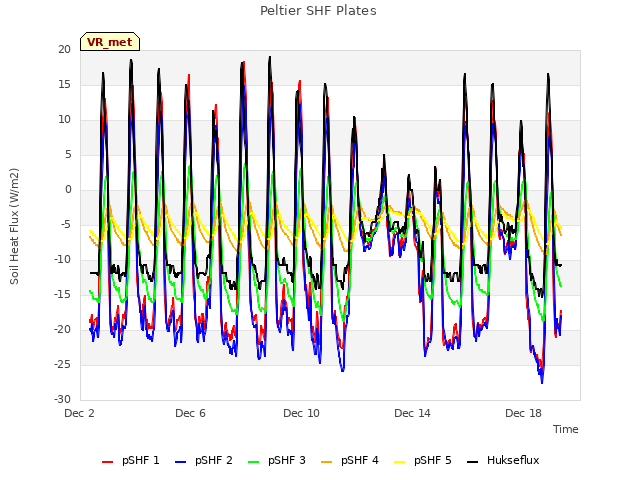
Task: Click the green pSHF 3 legend swatch
Action: (x=253, y=462)
